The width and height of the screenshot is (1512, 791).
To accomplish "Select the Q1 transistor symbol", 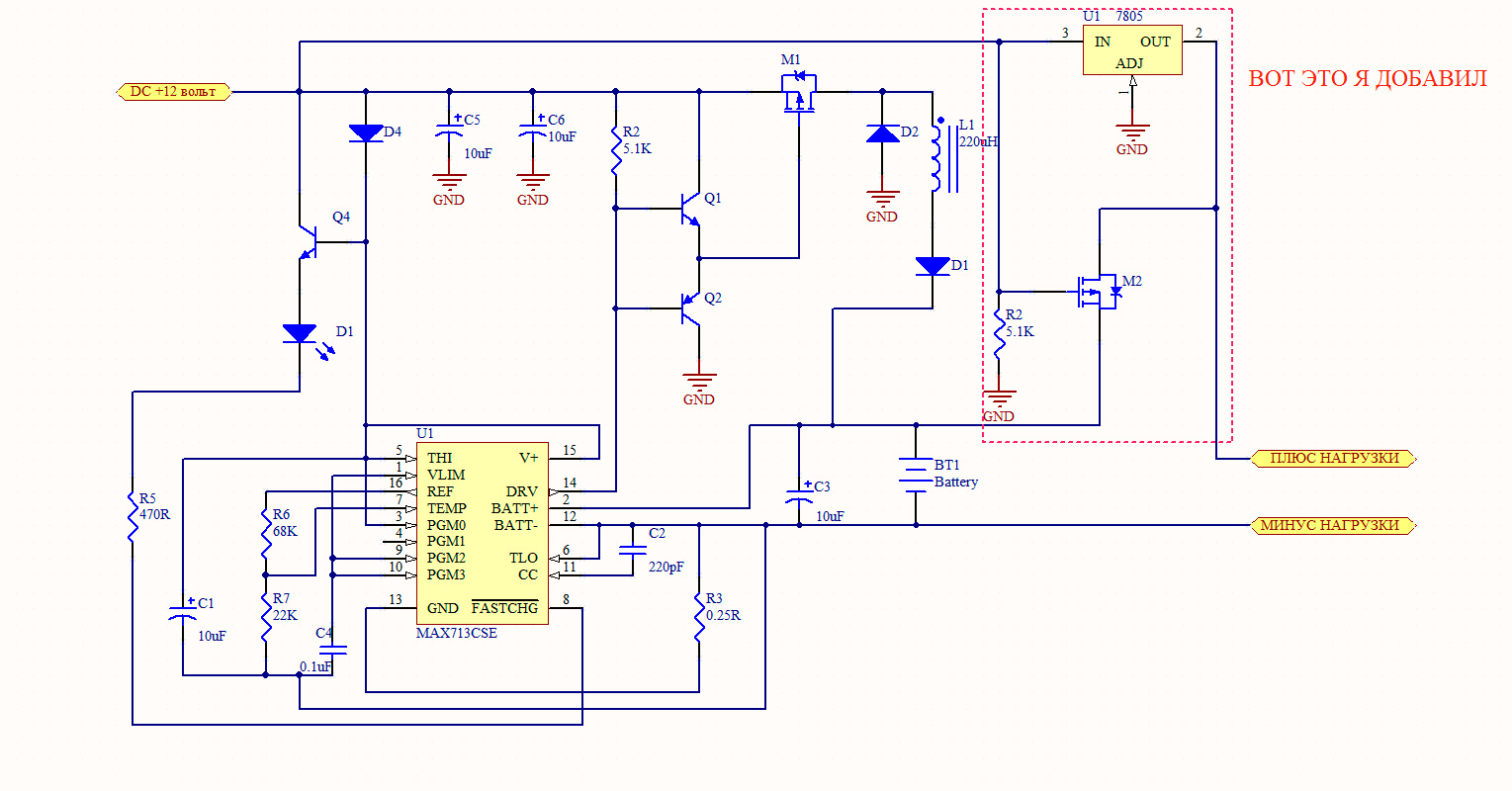I will pyautogui.click(x=690, y=209).
